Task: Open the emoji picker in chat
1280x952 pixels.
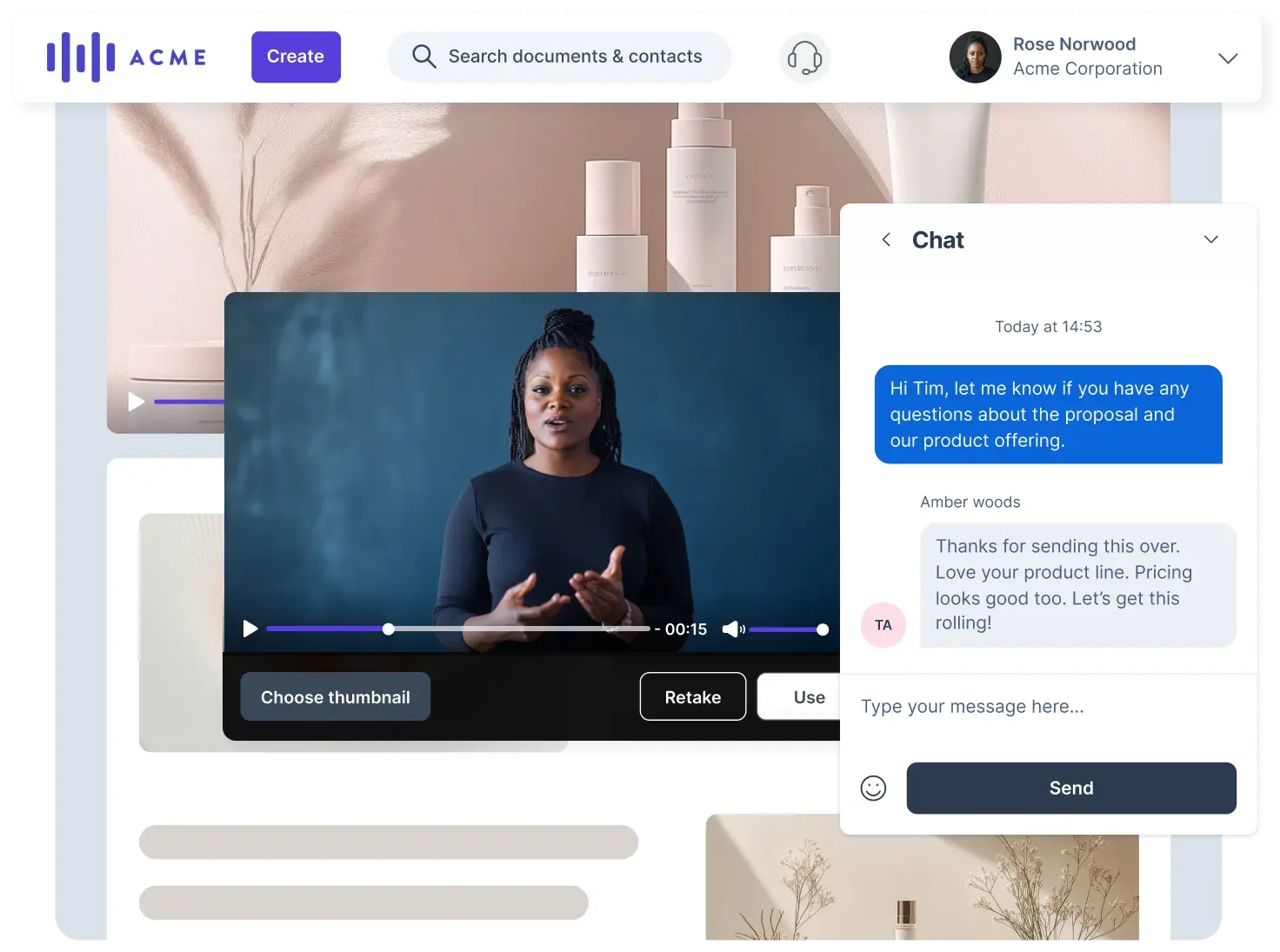Action: pyautogui.click(x=874, y=789)
